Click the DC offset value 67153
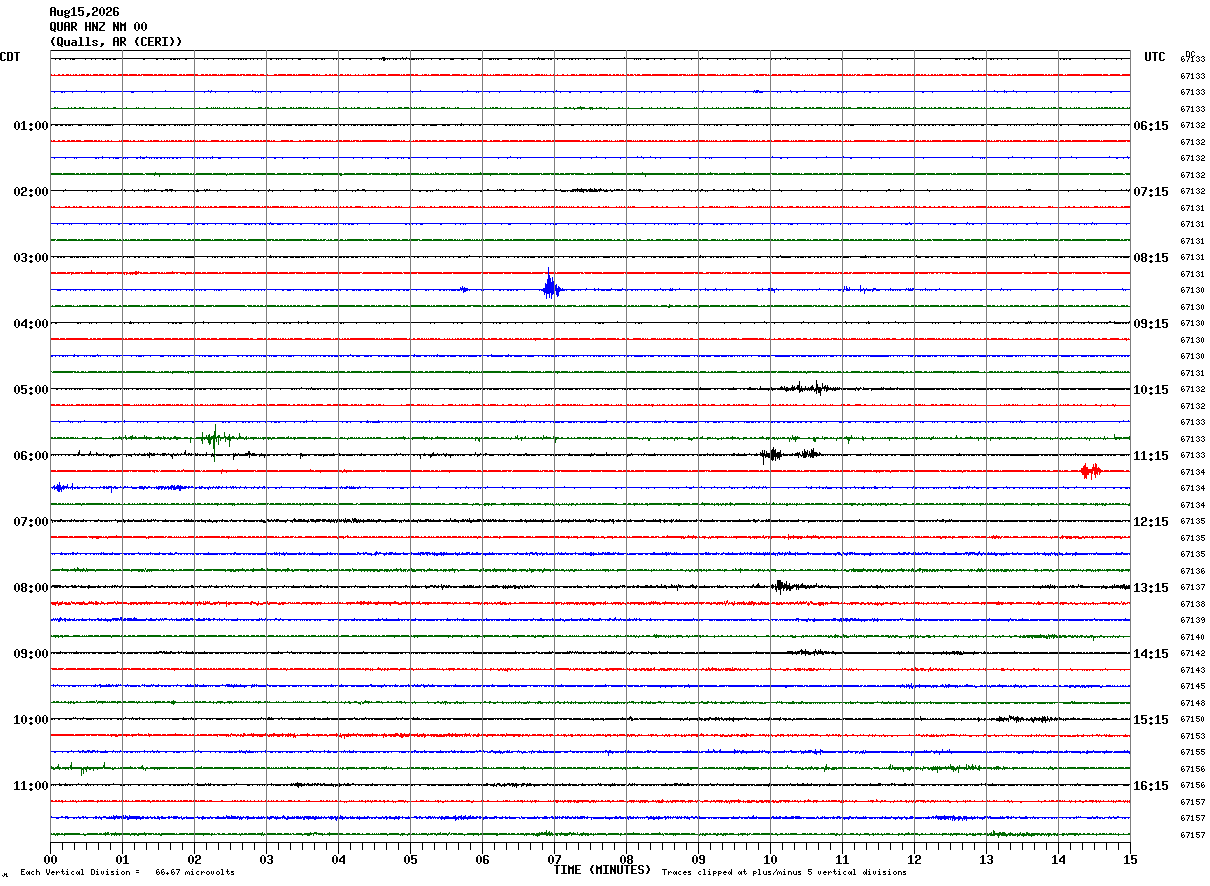Screen dimensions: 1210x886 click(x=1192, y=736)
